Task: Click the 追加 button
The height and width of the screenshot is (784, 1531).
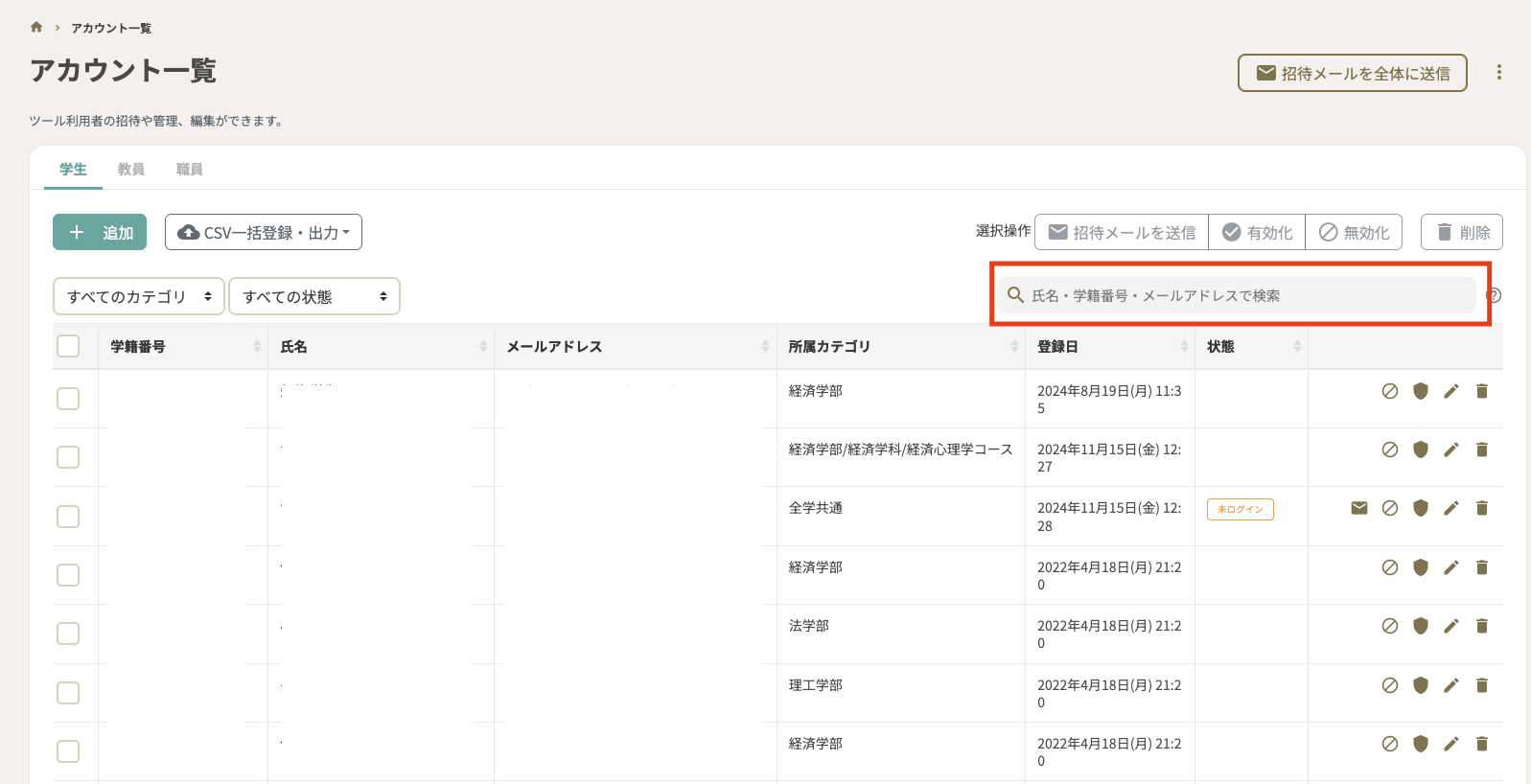Action: (100, 233)
